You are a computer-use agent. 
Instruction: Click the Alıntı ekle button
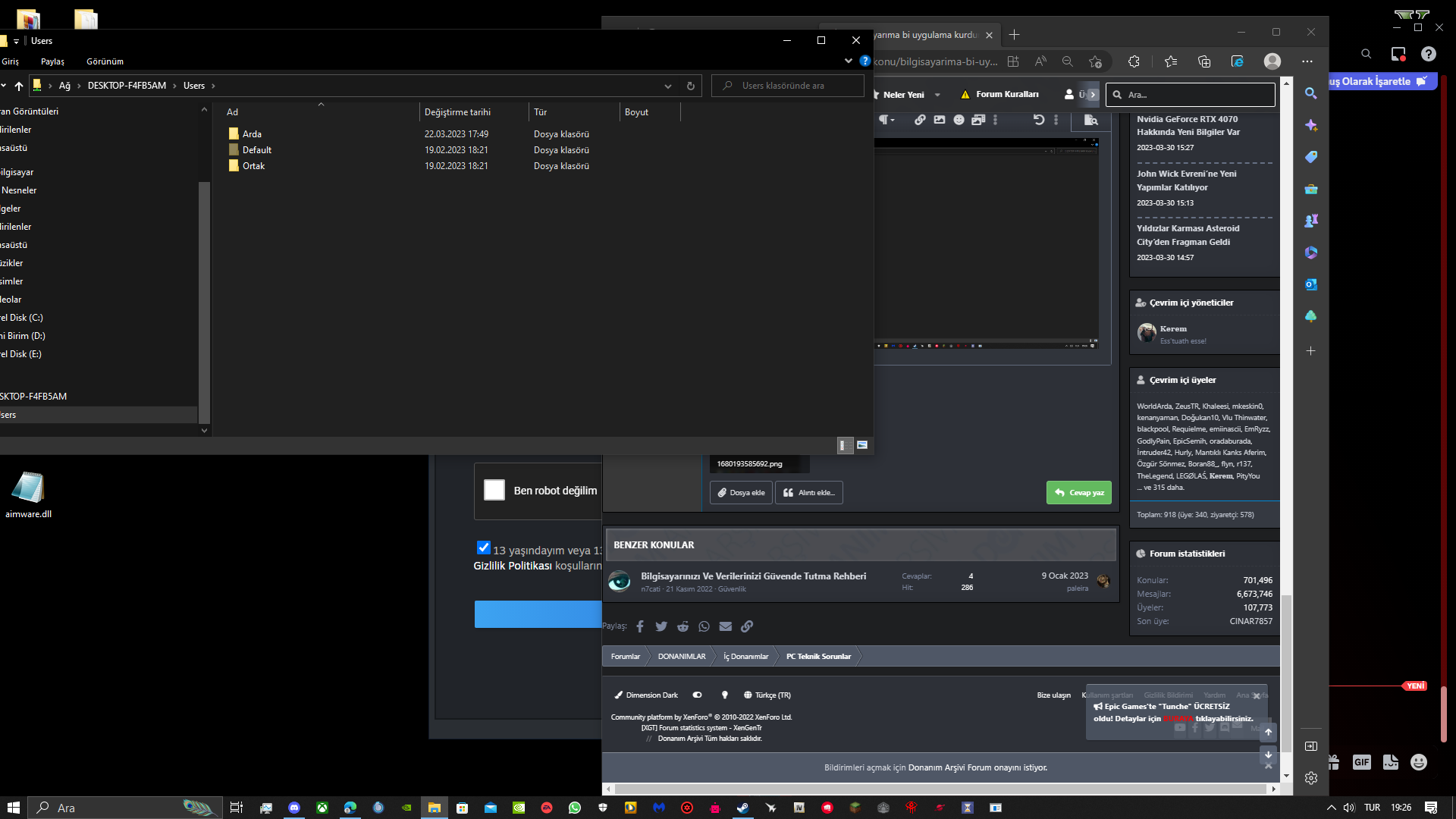click(x=809, y=493)
